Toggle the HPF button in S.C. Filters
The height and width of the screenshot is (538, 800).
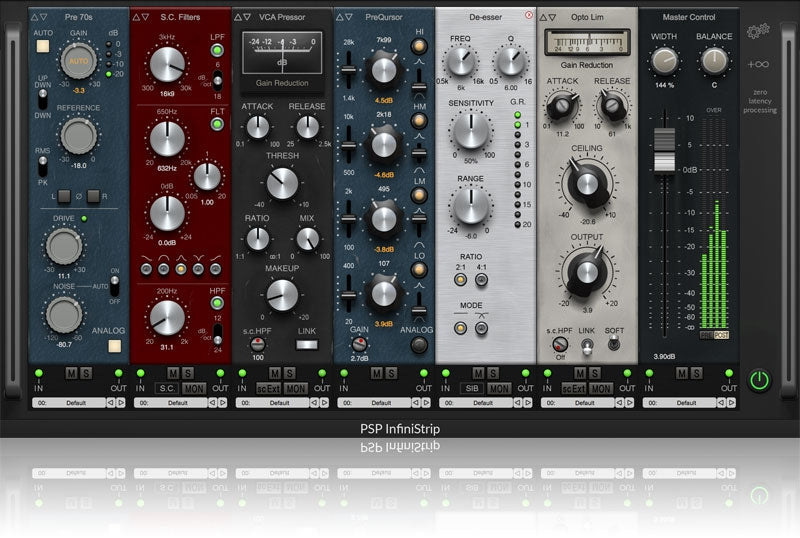(217, 303)
